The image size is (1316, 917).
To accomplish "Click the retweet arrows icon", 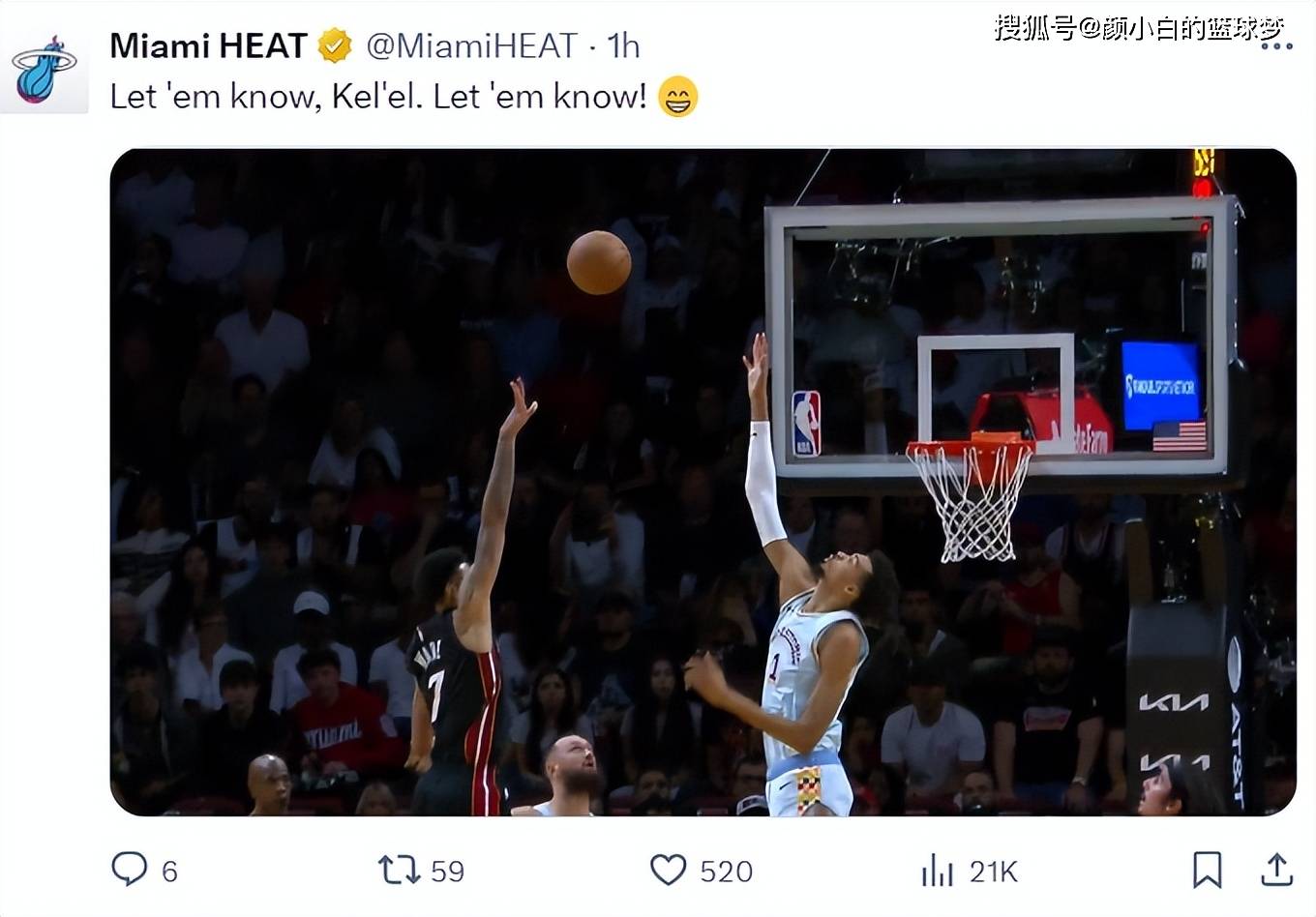I will tap(399, 870).
